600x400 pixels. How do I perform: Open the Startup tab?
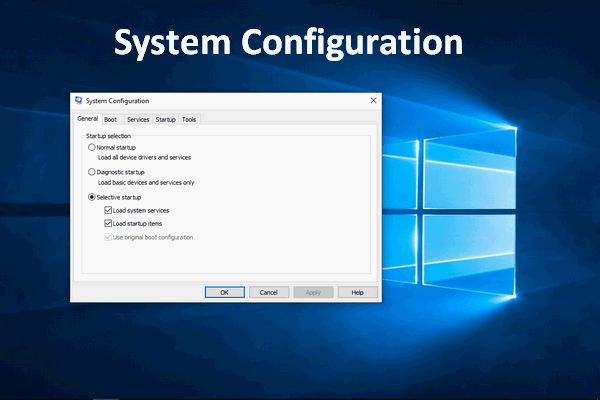(165, 120)
